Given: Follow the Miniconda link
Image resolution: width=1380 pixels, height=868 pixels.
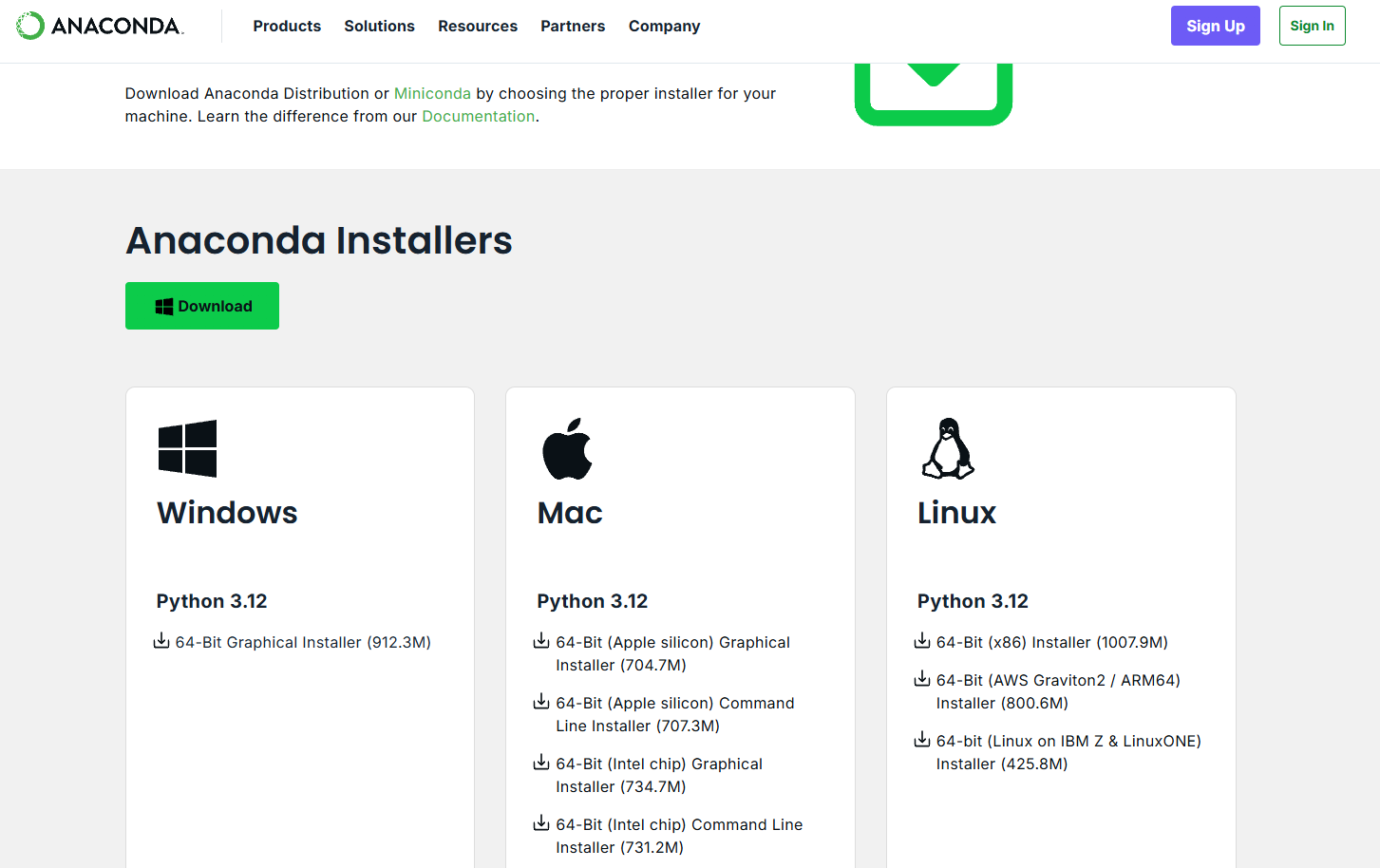Looking at the screenshot, I should (432, 93).
